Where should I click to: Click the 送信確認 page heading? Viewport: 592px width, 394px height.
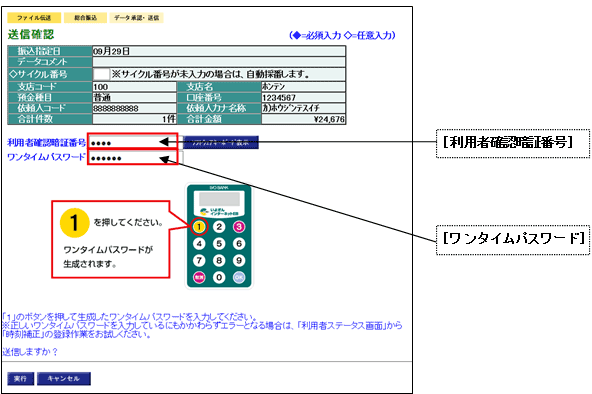pyautogui.click(x=31, y=34)
